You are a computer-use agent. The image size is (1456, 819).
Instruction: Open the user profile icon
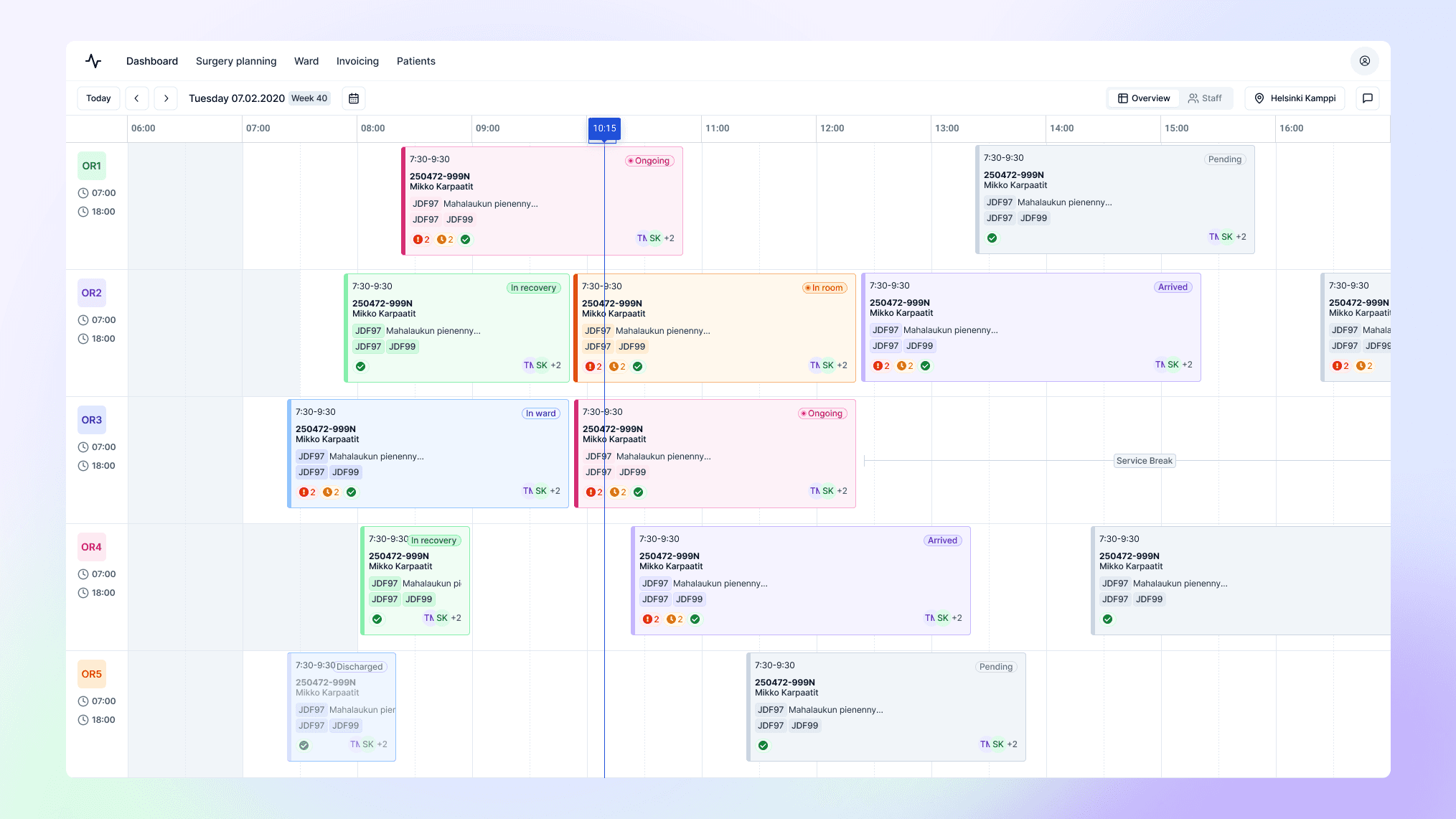pos(1364,61)
